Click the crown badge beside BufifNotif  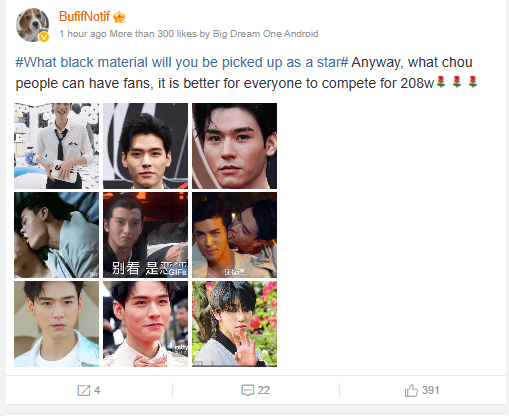[119, 17]
